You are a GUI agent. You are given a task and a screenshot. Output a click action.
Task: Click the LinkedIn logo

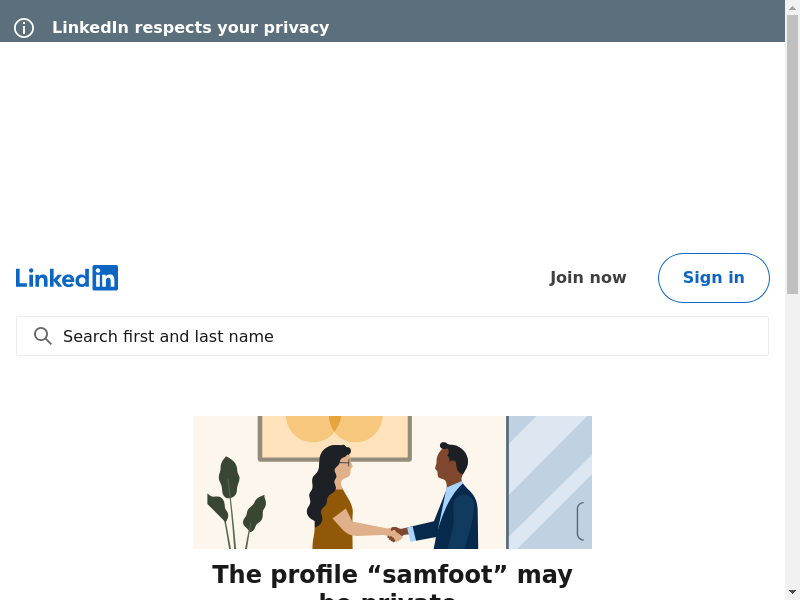pos(67,278)
